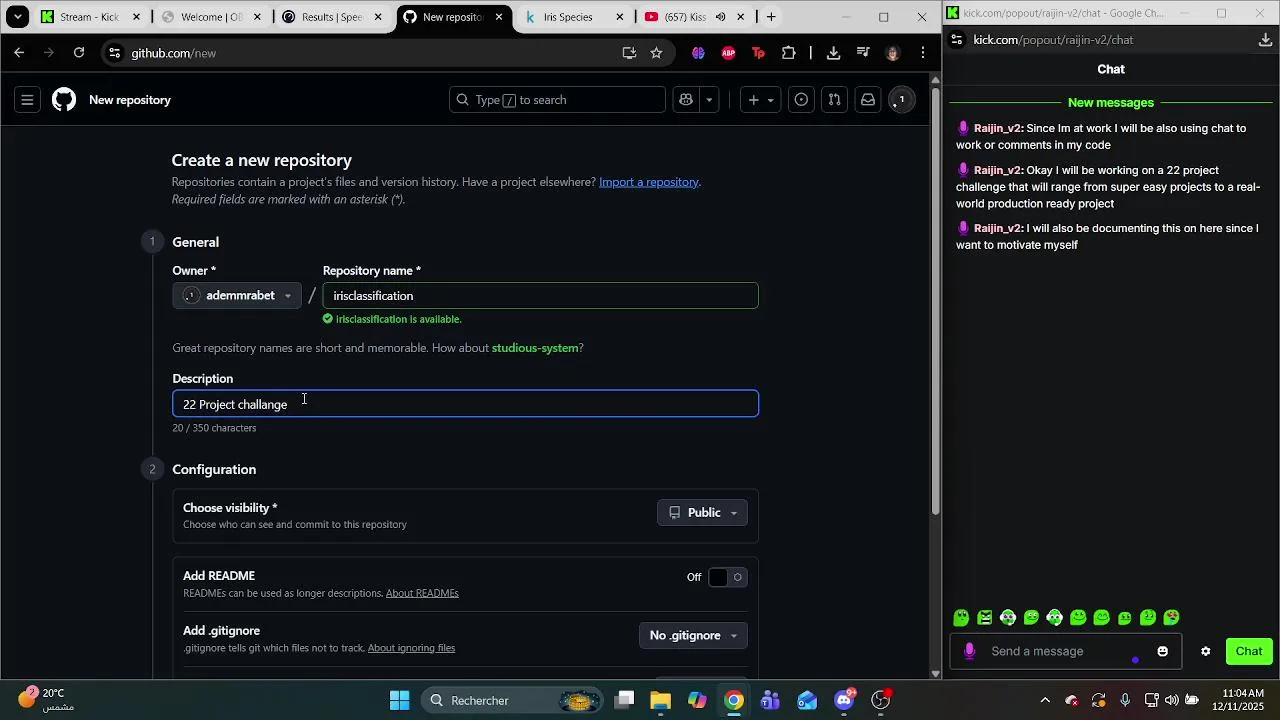
Task: Open the Create new plus dropdown
Action: tap(761, 100)
